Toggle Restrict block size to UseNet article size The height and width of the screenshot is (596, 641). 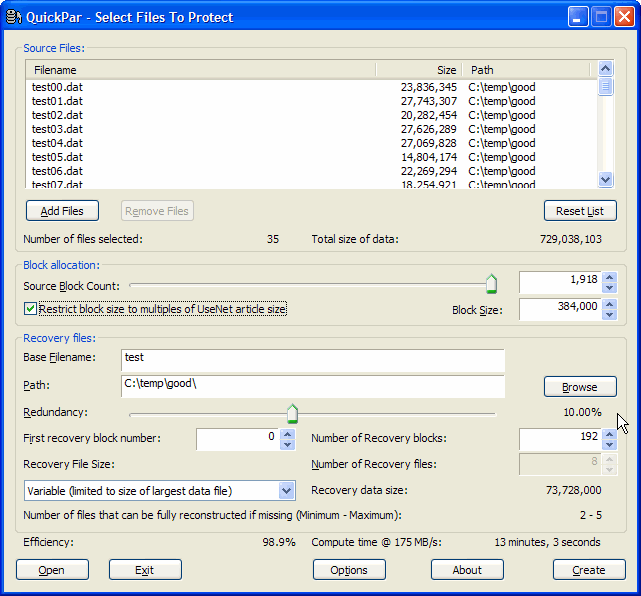coord(31,310)
